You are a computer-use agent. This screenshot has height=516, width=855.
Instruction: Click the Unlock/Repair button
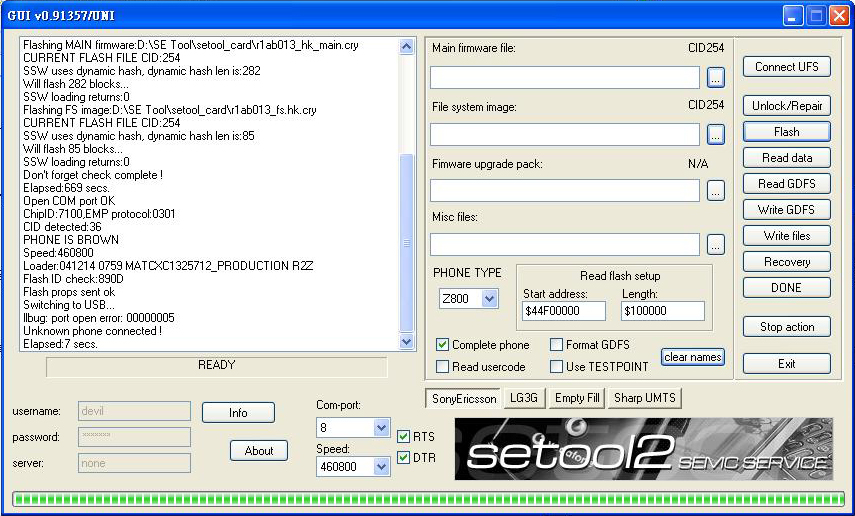(786, 106)
